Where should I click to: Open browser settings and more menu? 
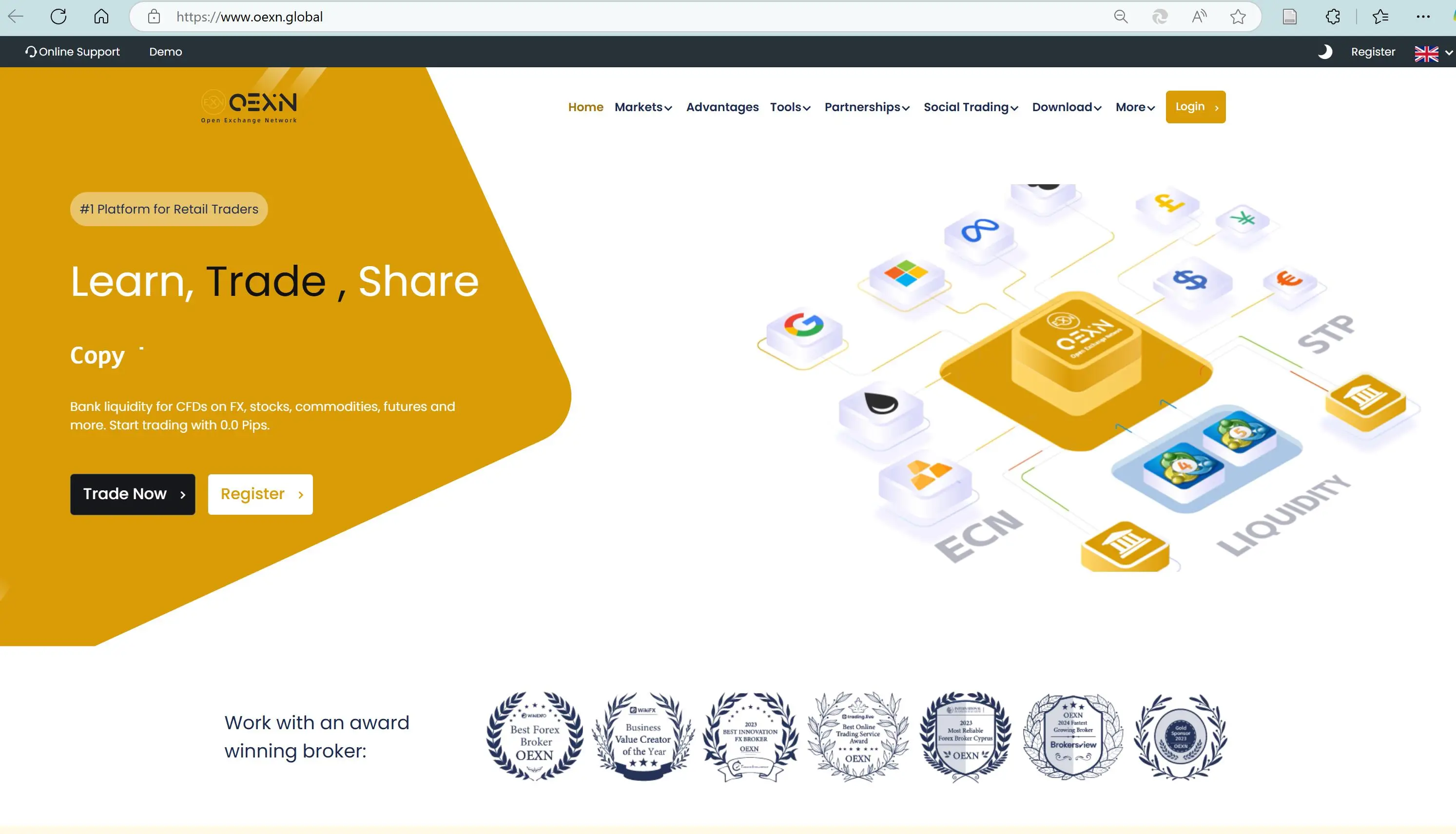[x=1423, y=17]
